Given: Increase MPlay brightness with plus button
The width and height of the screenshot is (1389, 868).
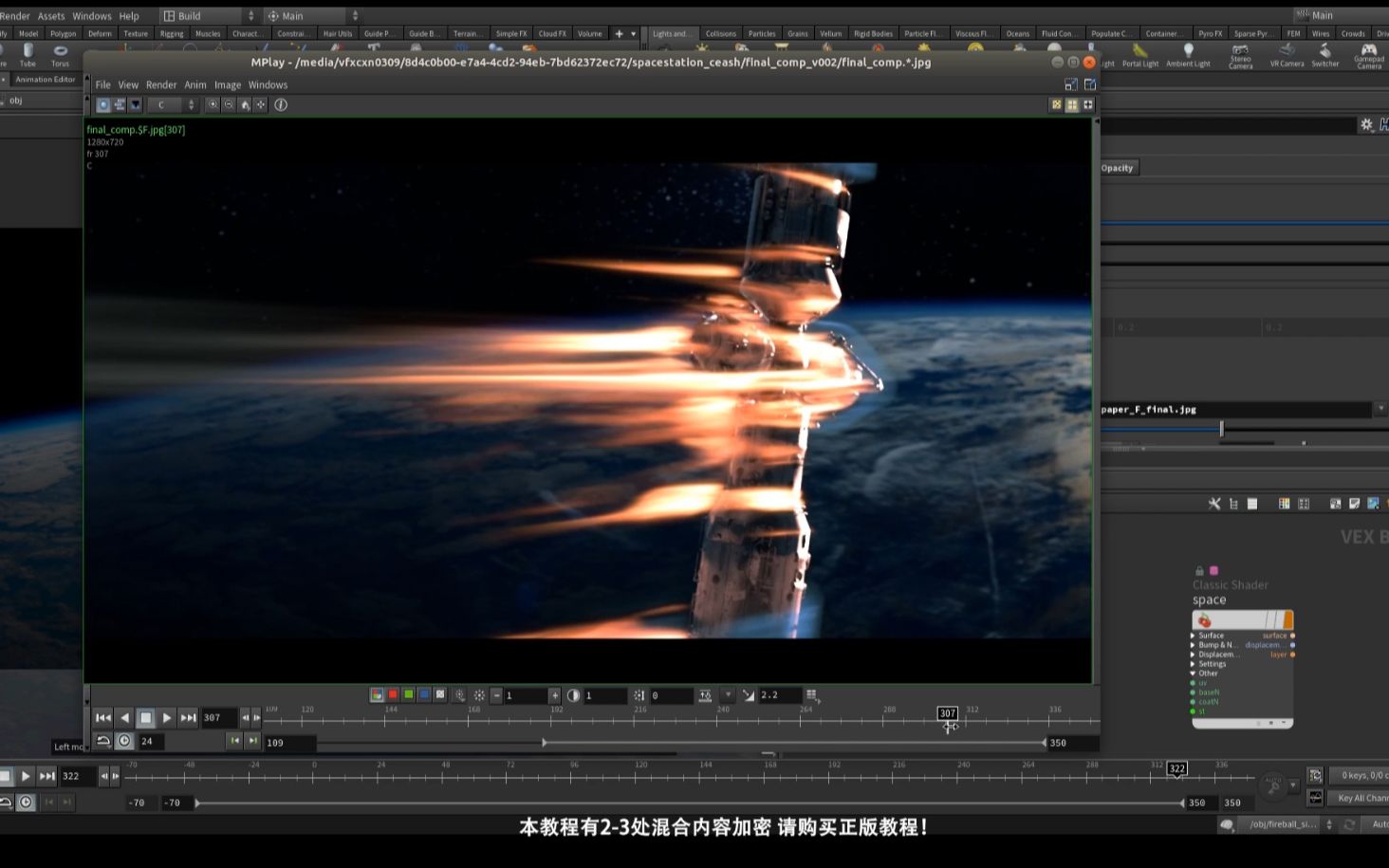Looking at the screenshot, I should pos(555,695).
